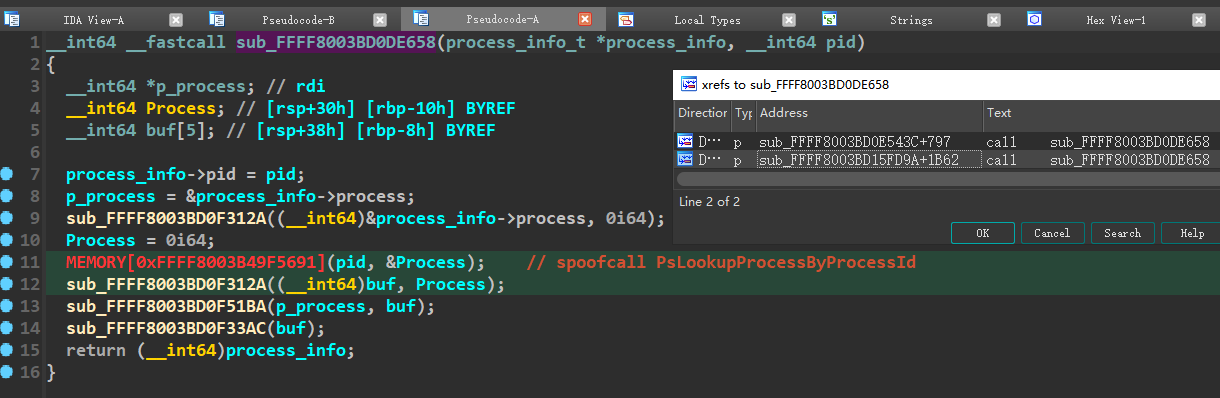Close the Pseudocode-A tab
This screenshot has height=398, width=1220.
click(x=585, y=19)
